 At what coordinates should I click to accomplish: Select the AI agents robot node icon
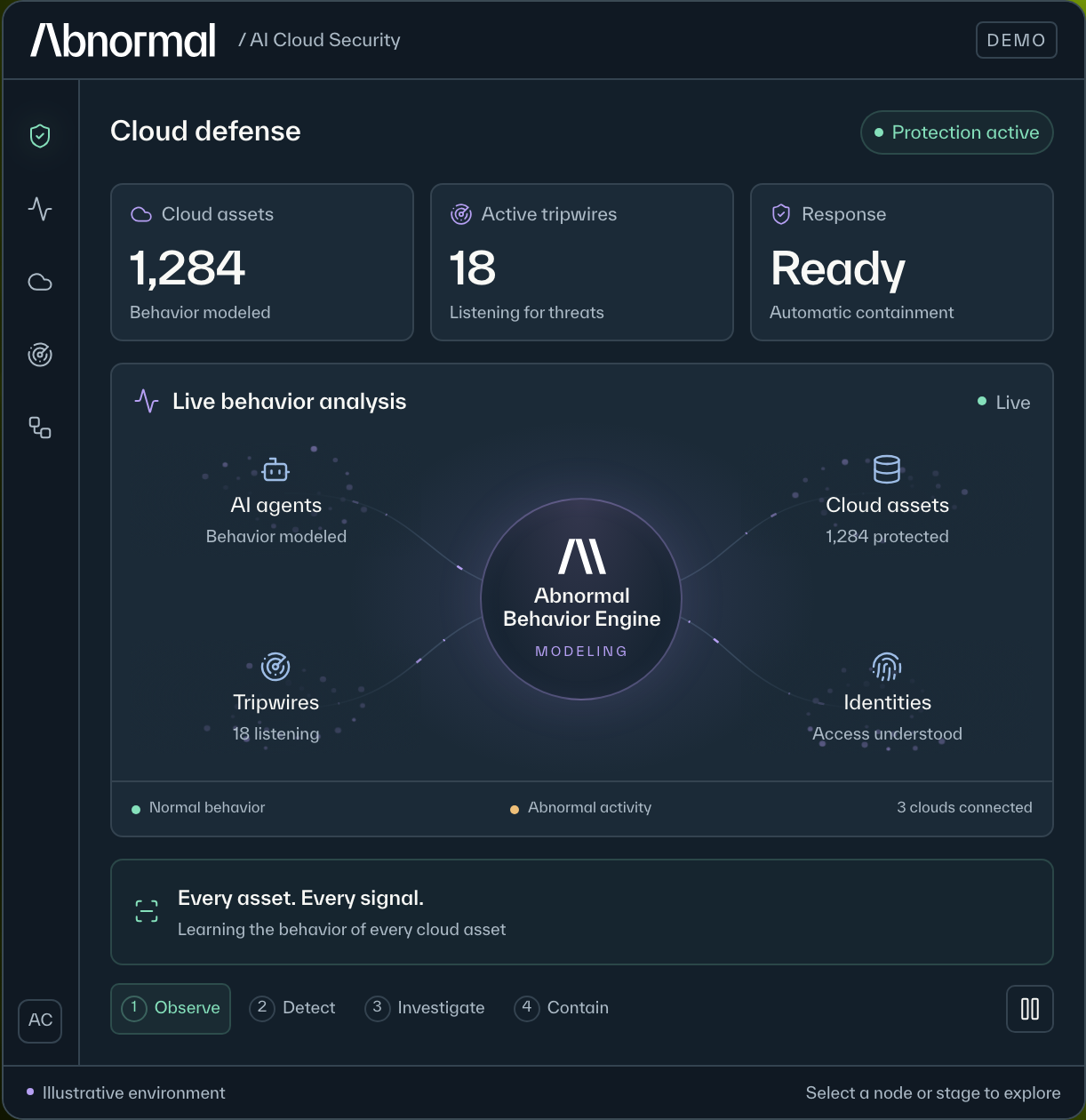click(276, 469)
